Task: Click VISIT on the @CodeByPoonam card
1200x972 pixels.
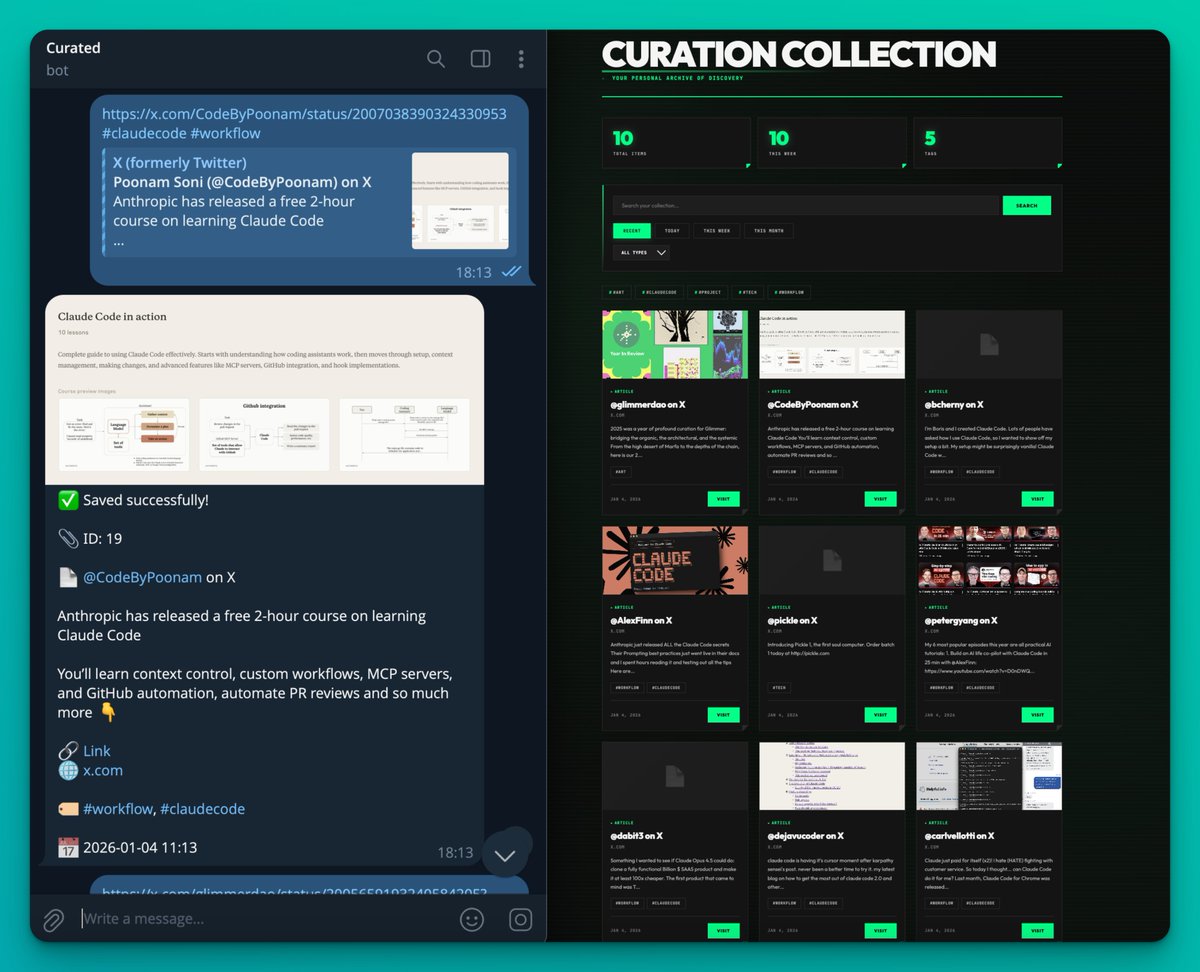Action: tap(881, 498)
